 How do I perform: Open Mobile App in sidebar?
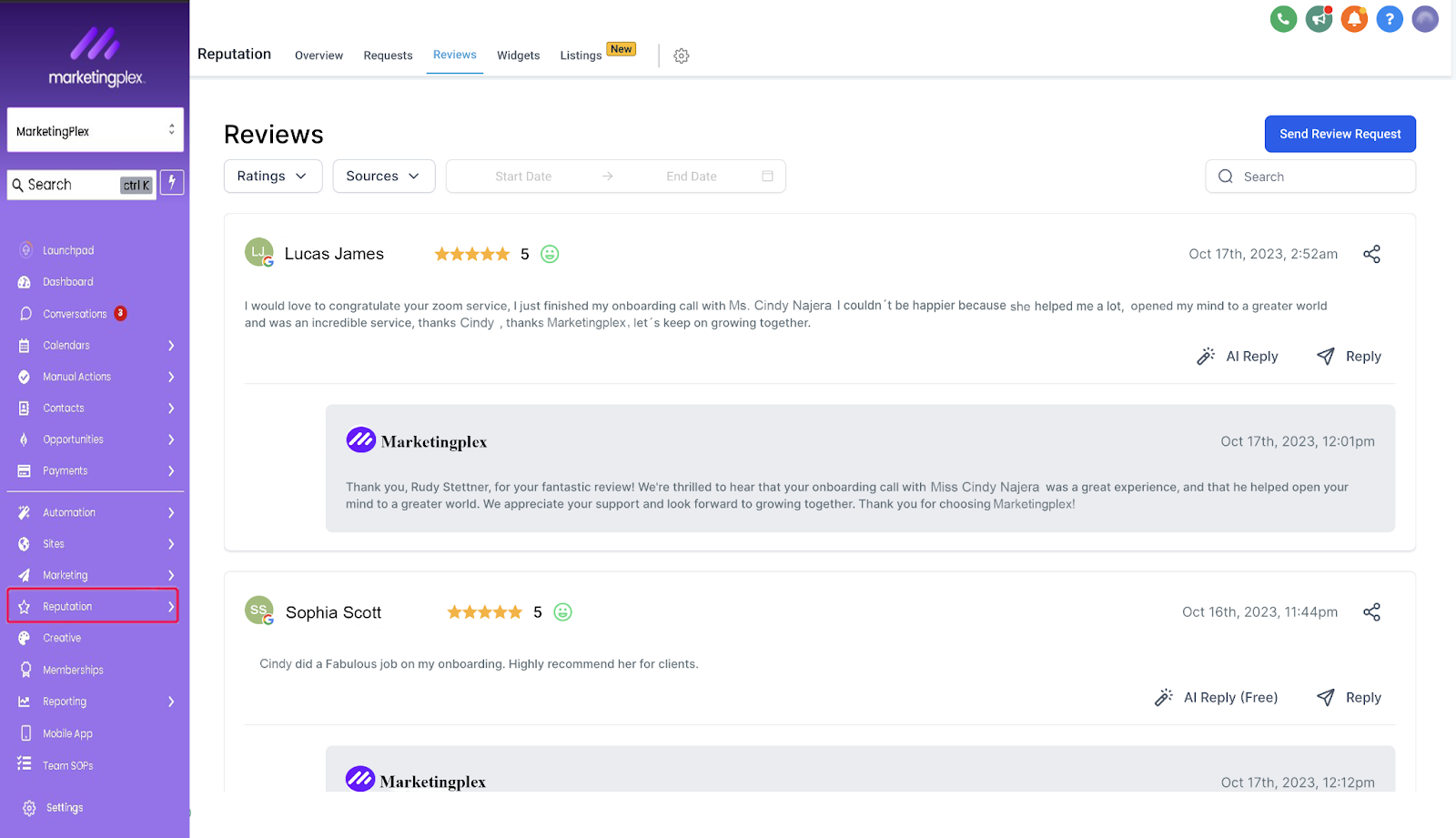coord(67,733)
